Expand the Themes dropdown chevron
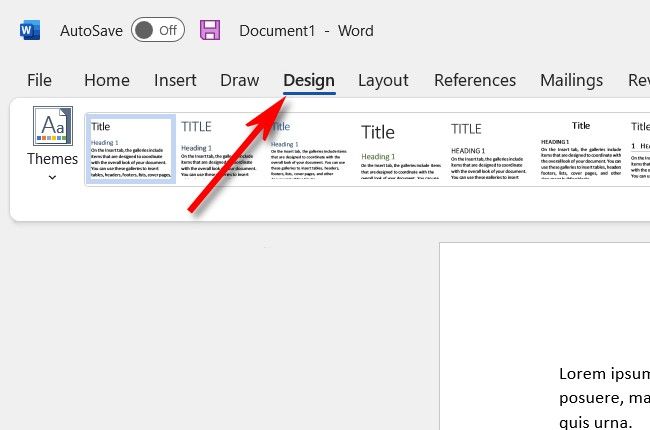This screenshot has height=430, width=650. pyautogui.click(x=52, y=177)
